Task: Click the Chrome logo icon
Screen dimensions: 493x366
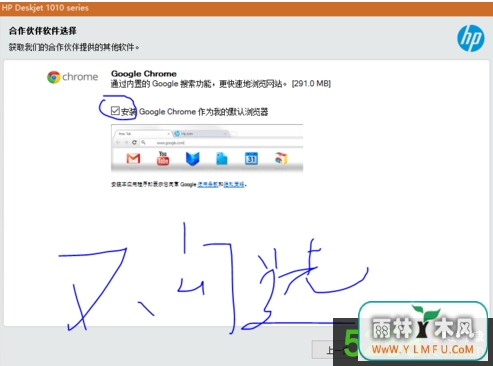Action: coord(54,77)
